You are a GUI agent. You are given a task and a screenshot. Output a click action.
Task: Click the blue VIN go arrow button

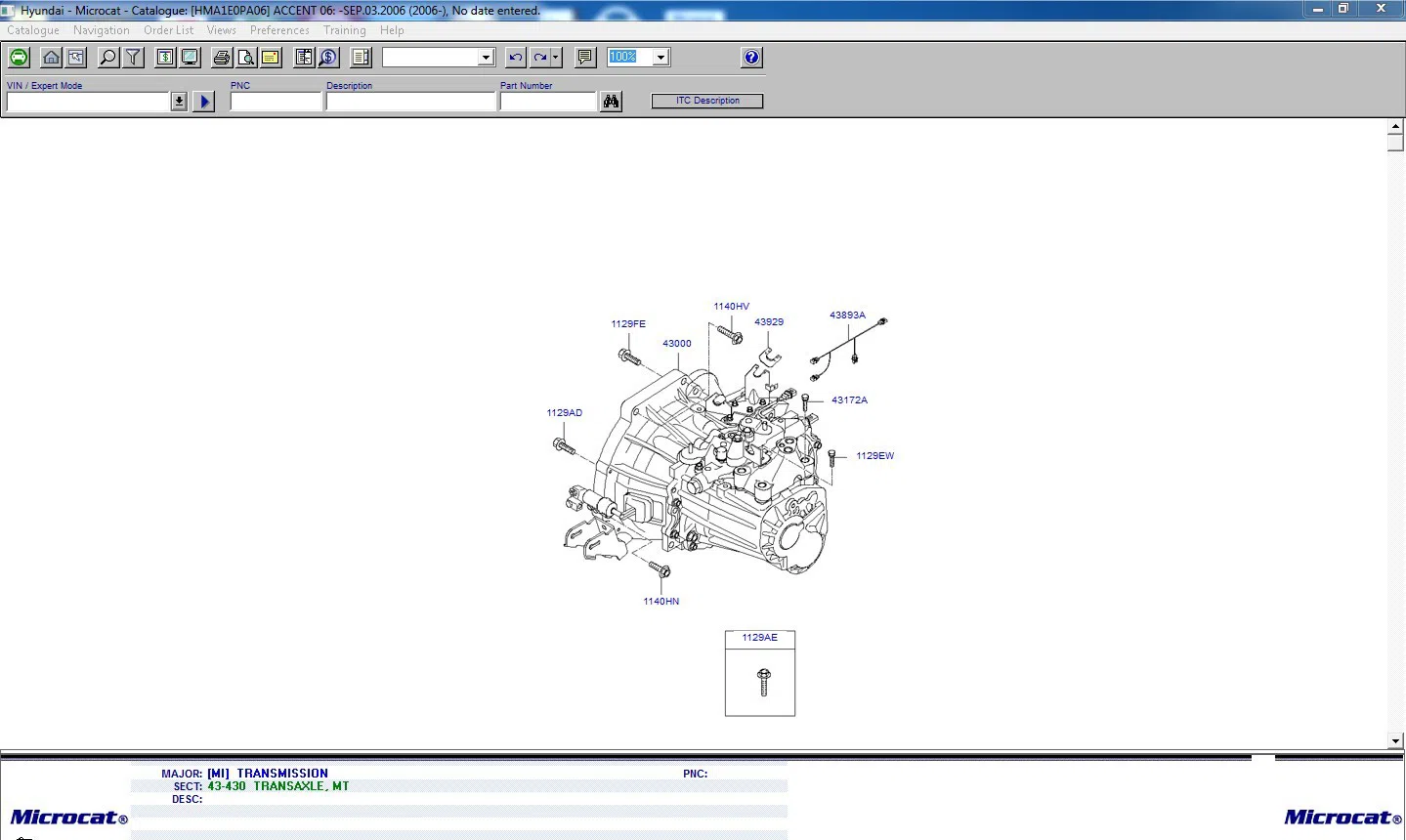pyautogui.click(x=203, y=102)
